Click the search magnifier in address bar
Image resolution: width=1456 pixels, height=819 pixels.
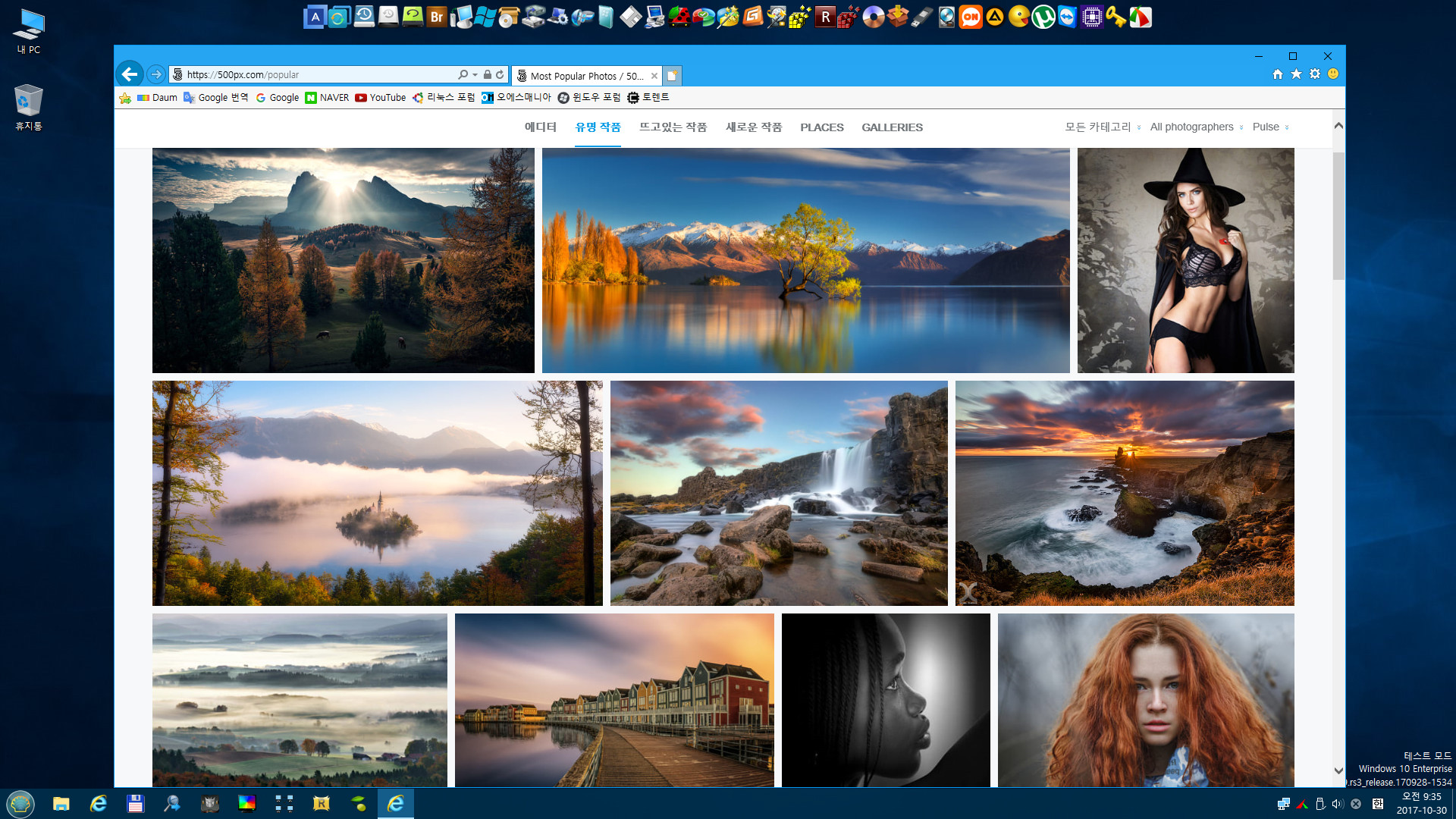[463, 74]
